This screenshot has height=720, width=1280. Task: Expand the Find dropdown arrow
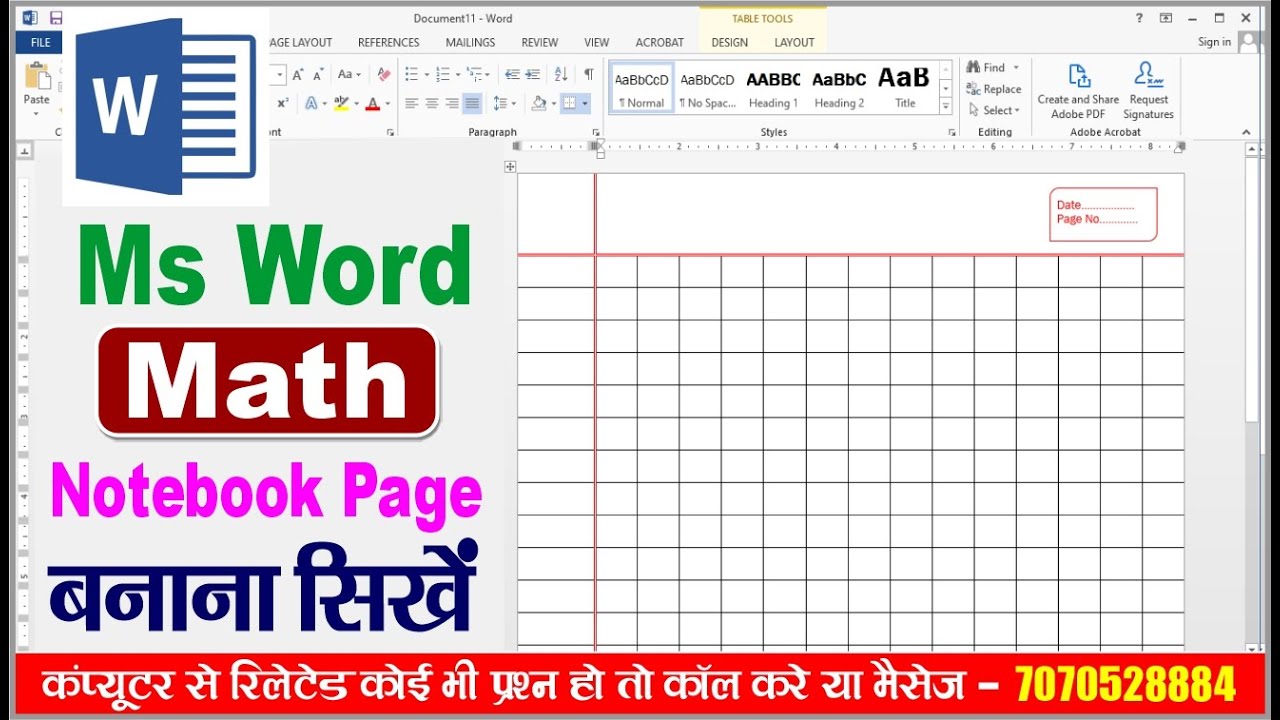point(1016,67)
